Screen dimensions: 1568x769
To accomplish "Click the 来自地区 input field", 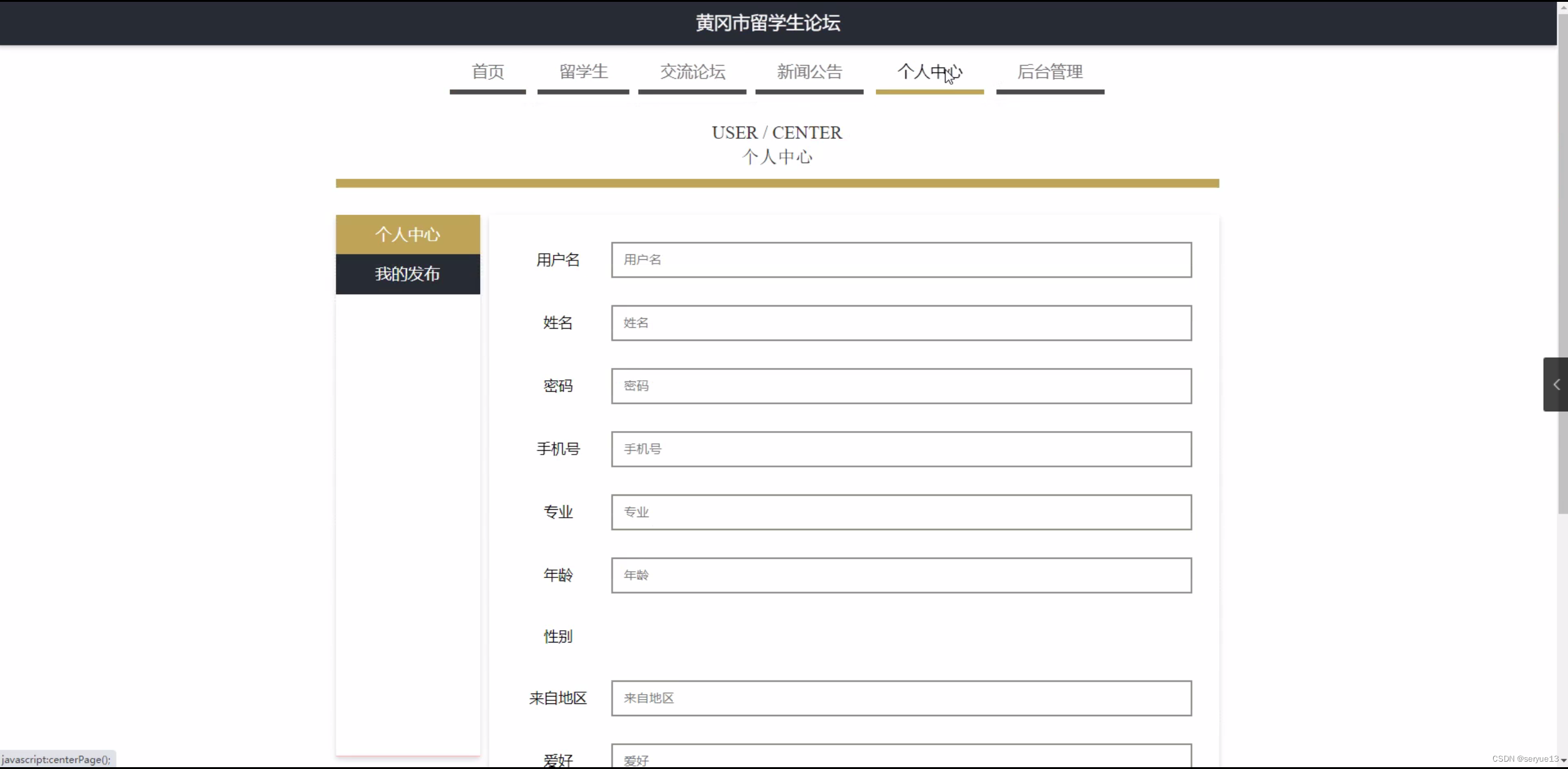I will pos(901,698).
